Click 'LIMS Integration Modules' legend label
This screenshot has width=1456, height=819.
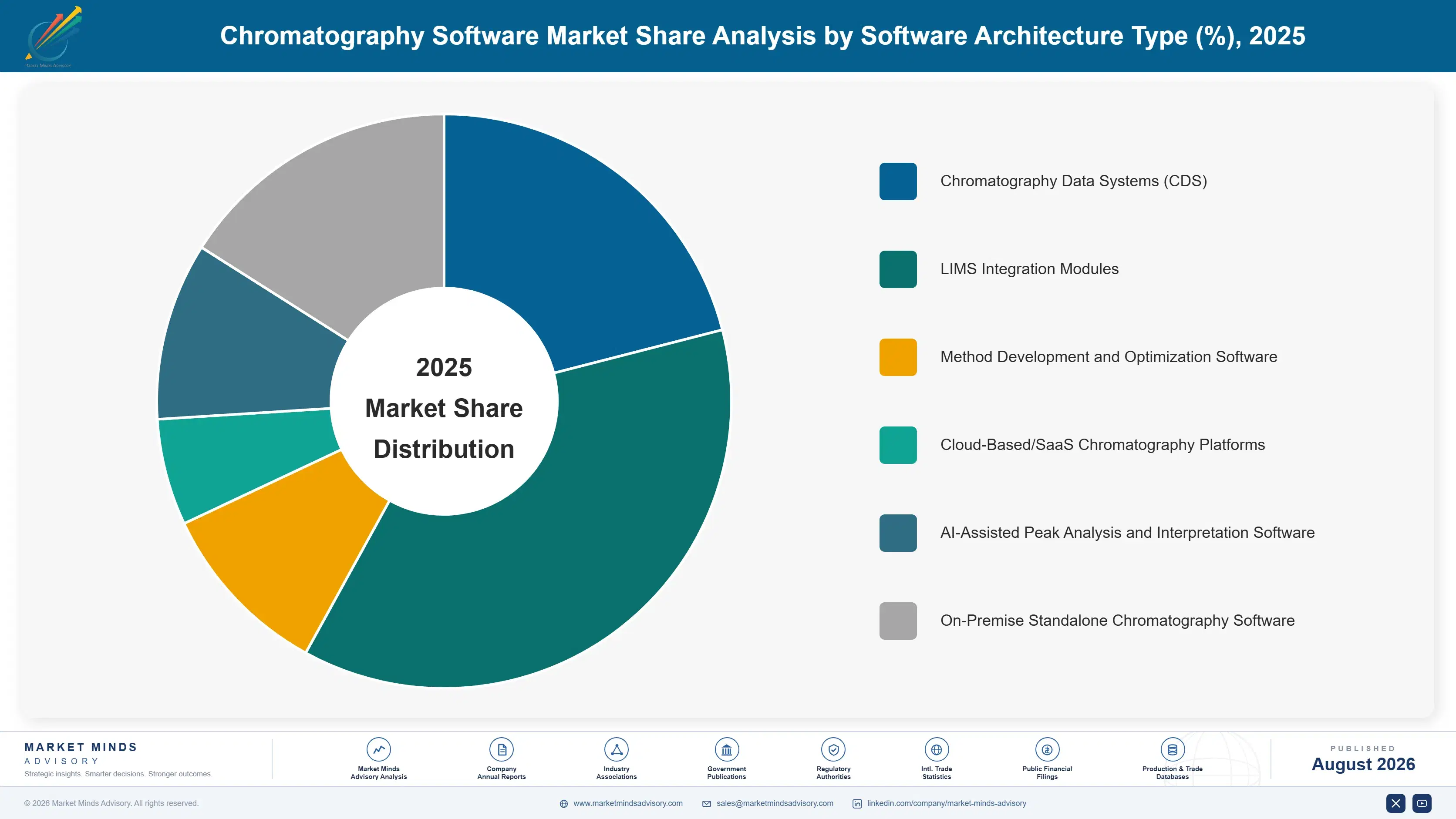(x=1029, y=269)
